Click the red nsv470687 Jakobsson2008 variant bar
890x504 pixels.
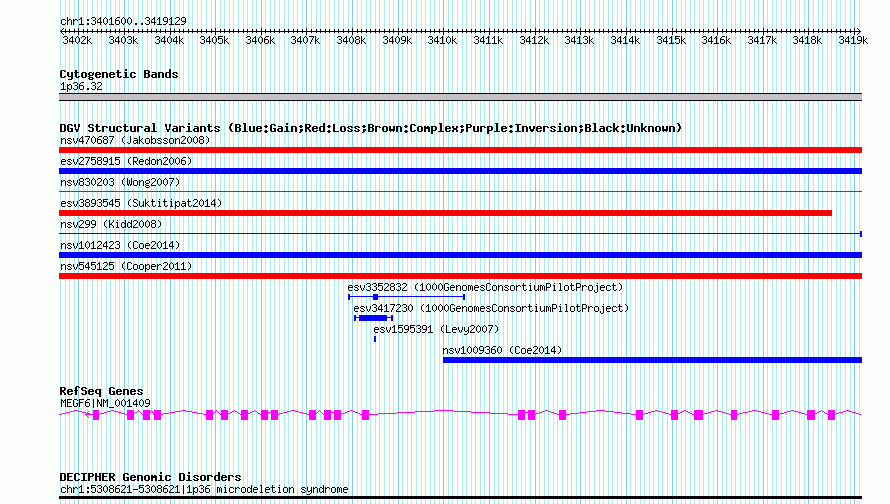(460, 150)
